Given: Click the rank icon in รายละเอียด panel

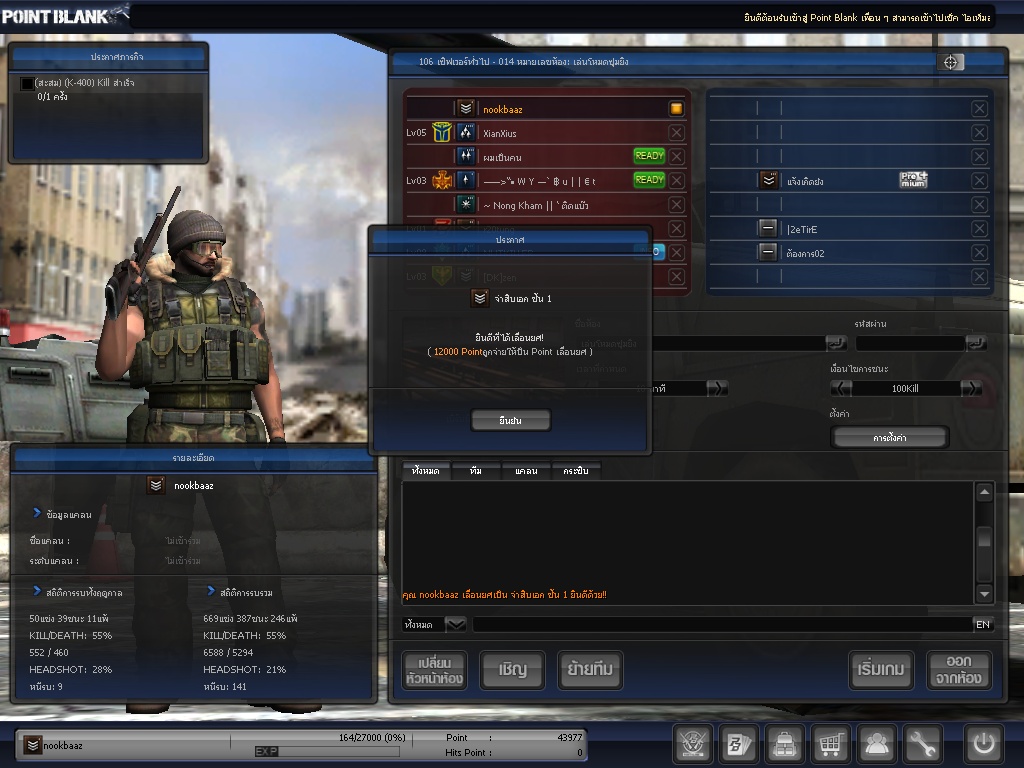Looking at the screenshot, I should click(x=155, y=485).
